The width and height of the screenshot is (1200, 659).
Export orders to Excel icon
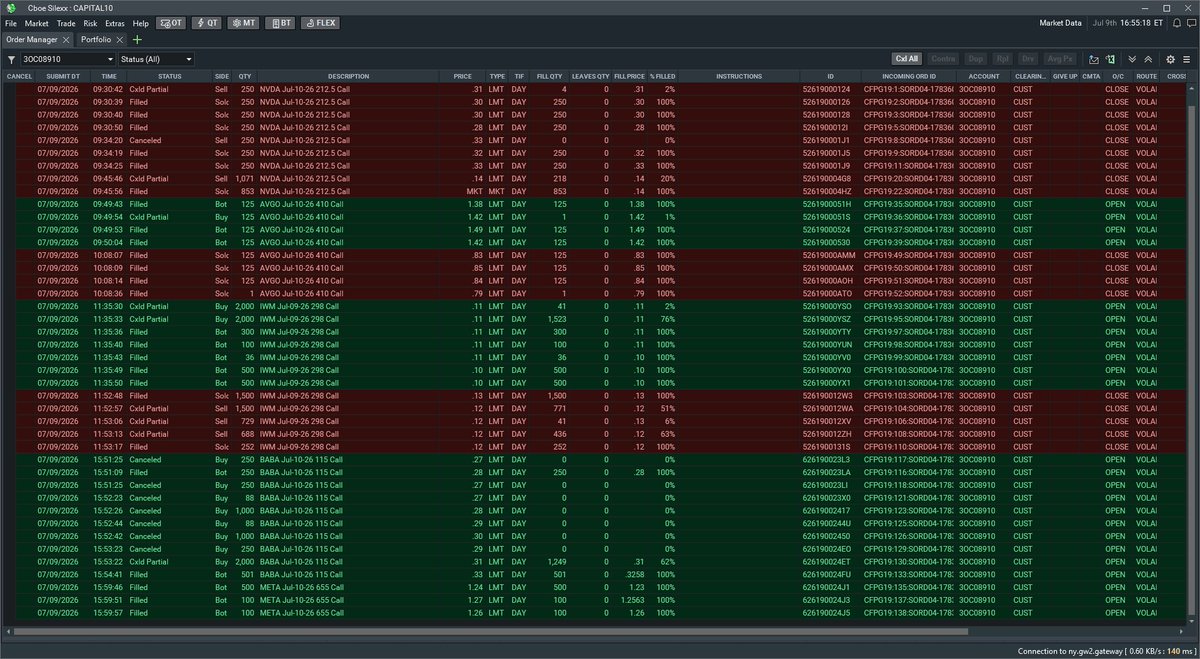tap(1111, 59)
